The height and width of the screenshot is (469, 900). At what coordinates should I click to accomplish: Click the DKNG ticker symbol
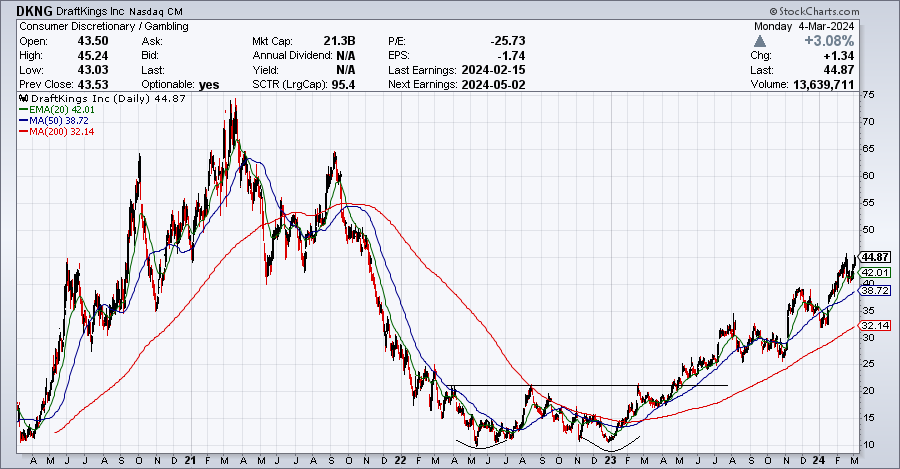(34, 11)
